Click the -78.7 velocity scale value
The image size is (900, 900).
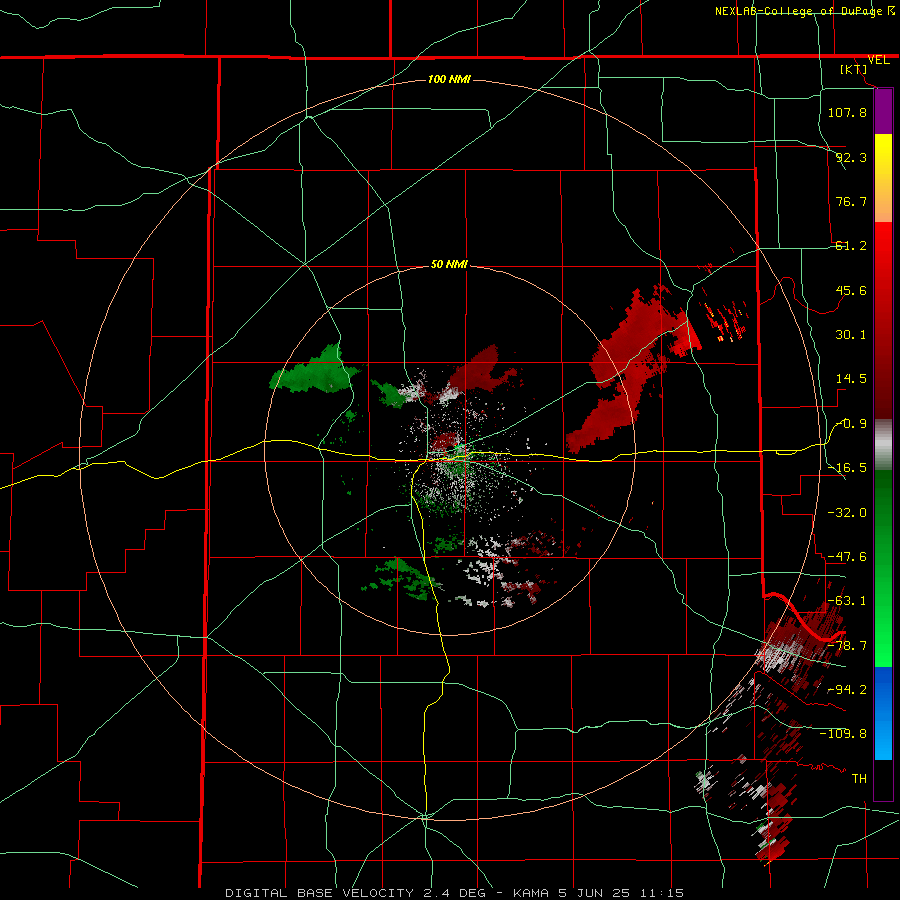click(x=847, y=646)
